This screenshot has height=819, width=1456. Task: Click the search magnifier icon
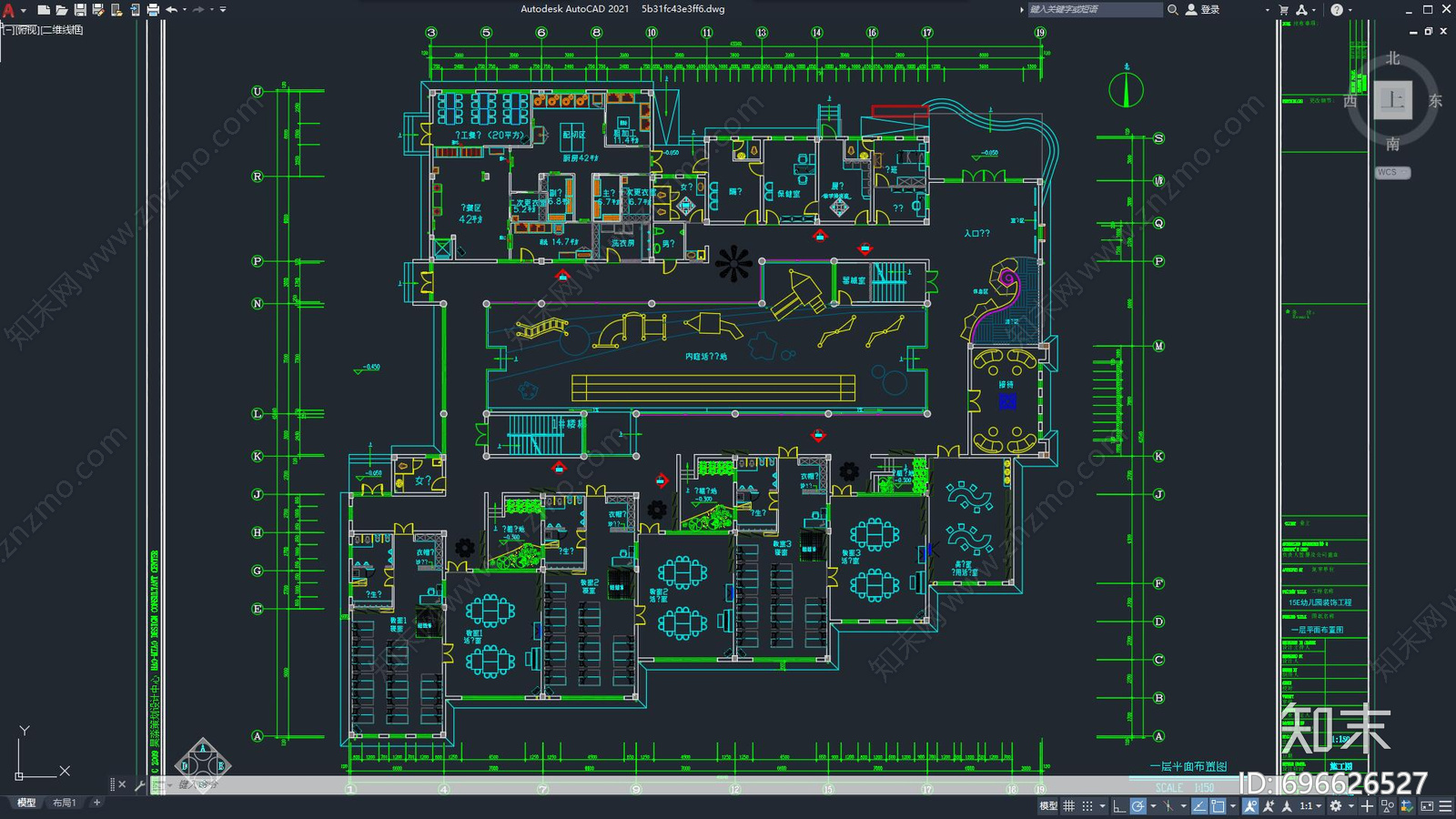click(x=1173, y=9)
